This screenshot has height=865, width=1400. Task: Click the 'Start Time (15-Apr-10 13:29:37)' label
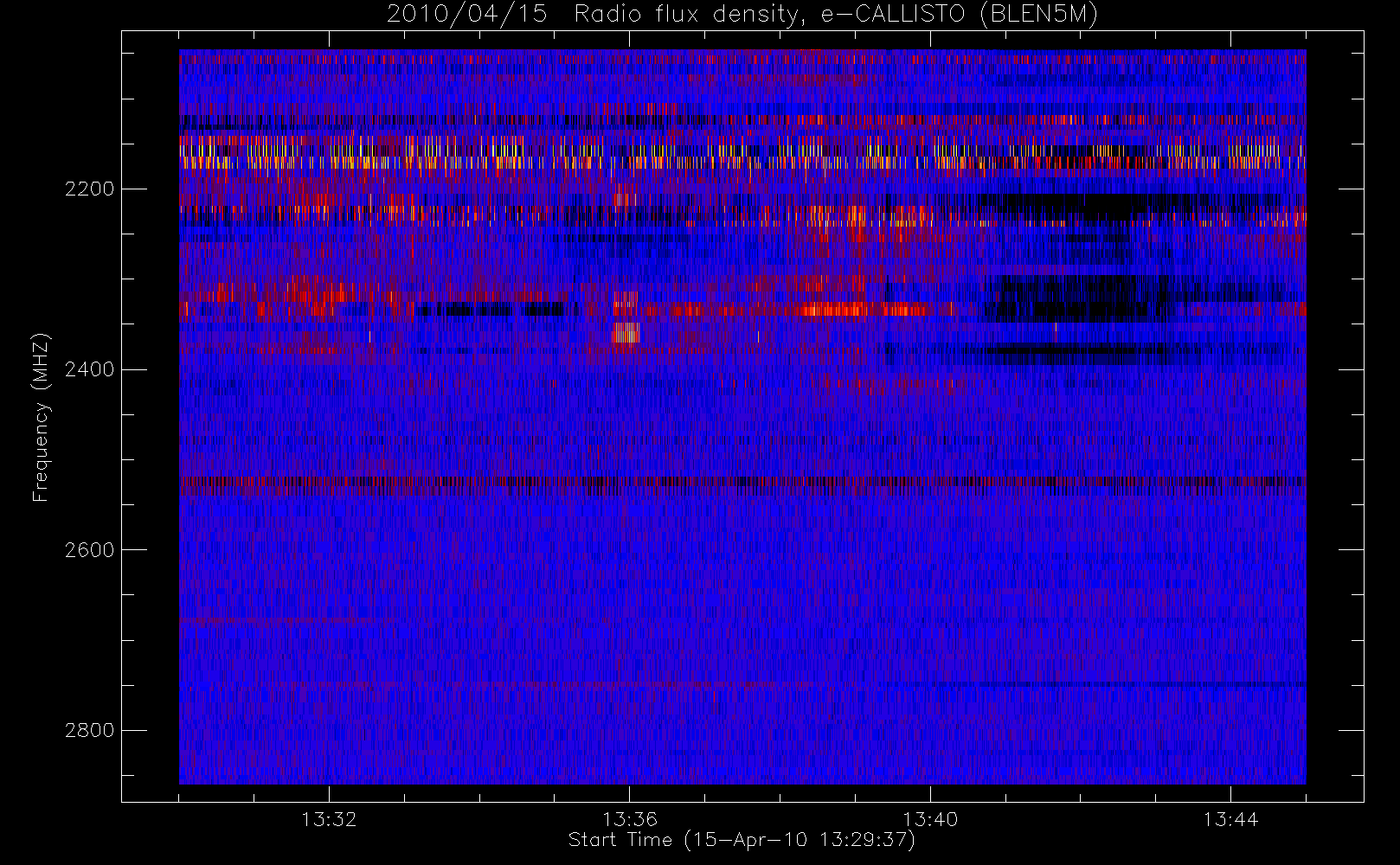(742, 840)
